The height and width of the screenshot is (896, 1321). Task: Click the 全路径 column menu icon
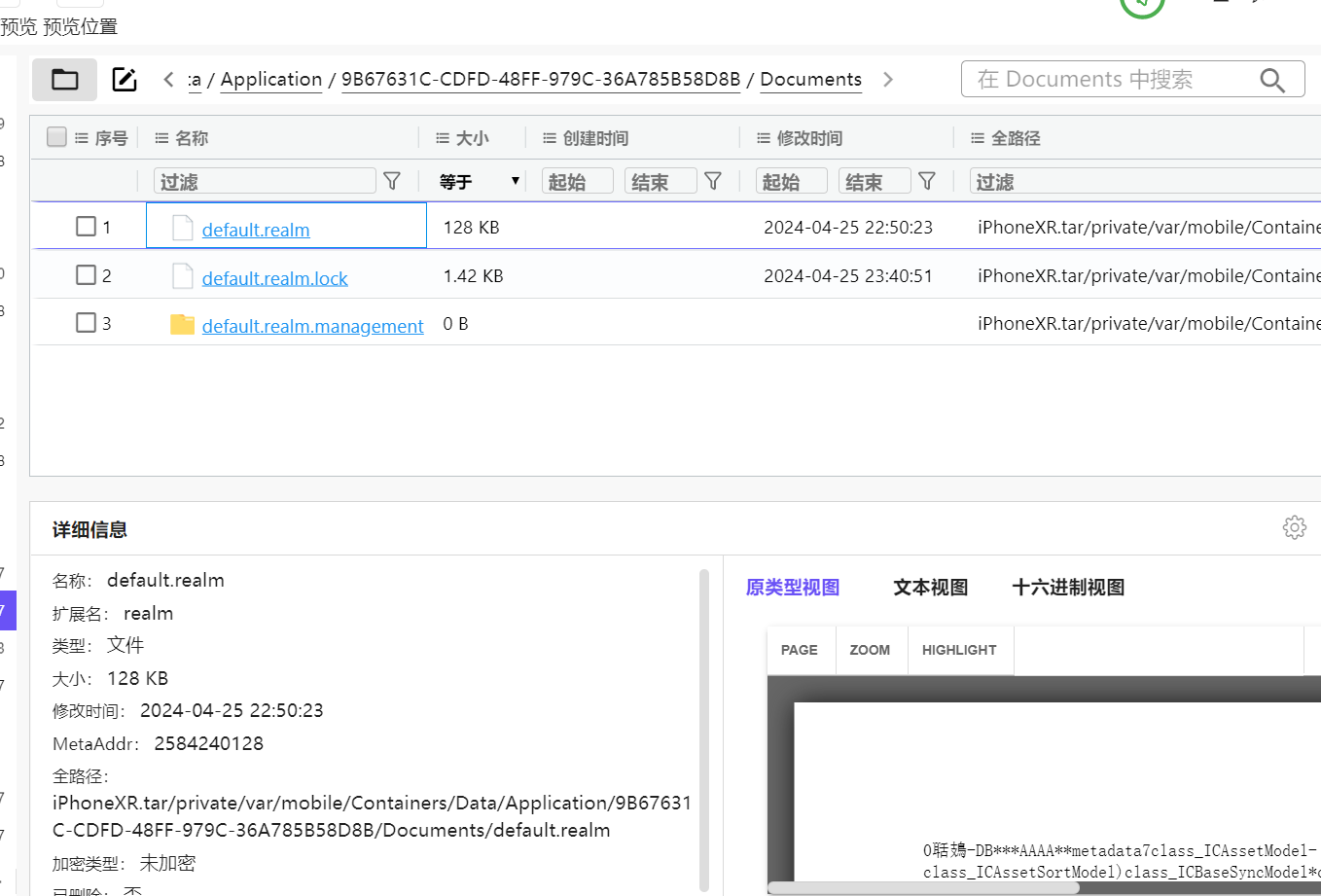978,138
